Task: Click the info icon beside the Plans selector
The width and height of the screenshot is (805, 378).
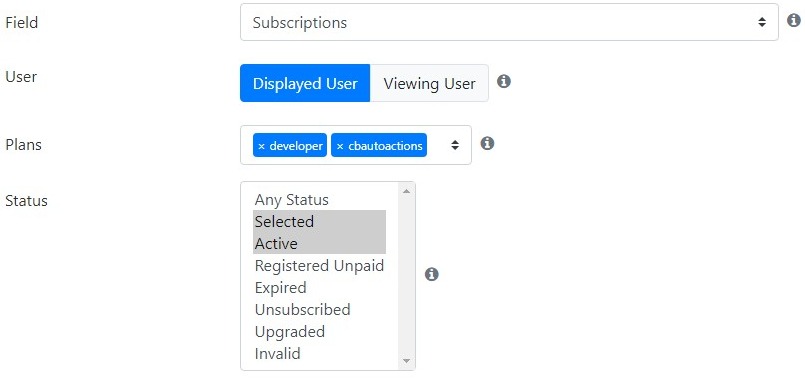Action: [487, 143]
